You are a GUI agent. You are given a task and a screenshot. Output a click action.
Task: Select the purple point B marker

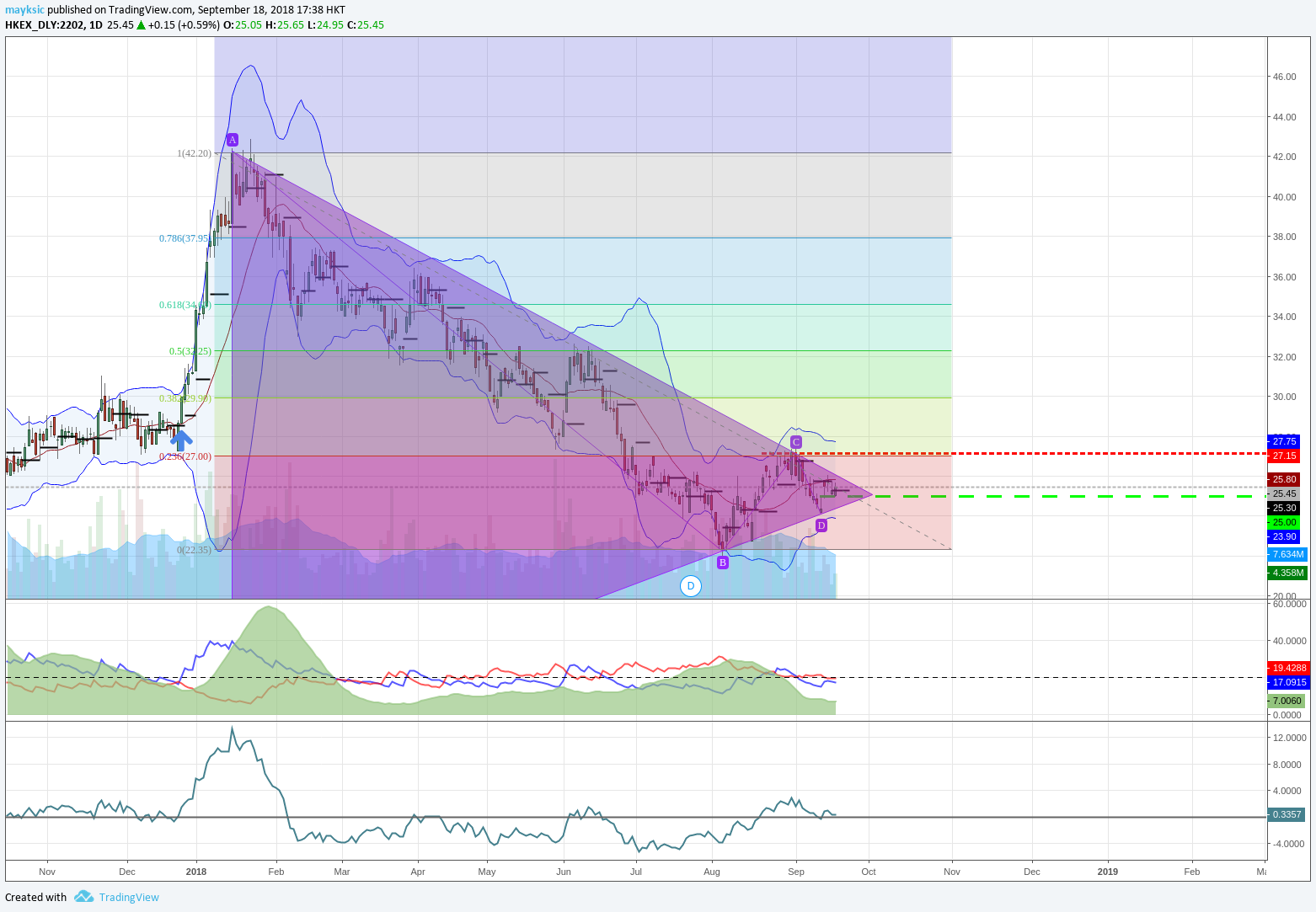[x=723, y=563]
